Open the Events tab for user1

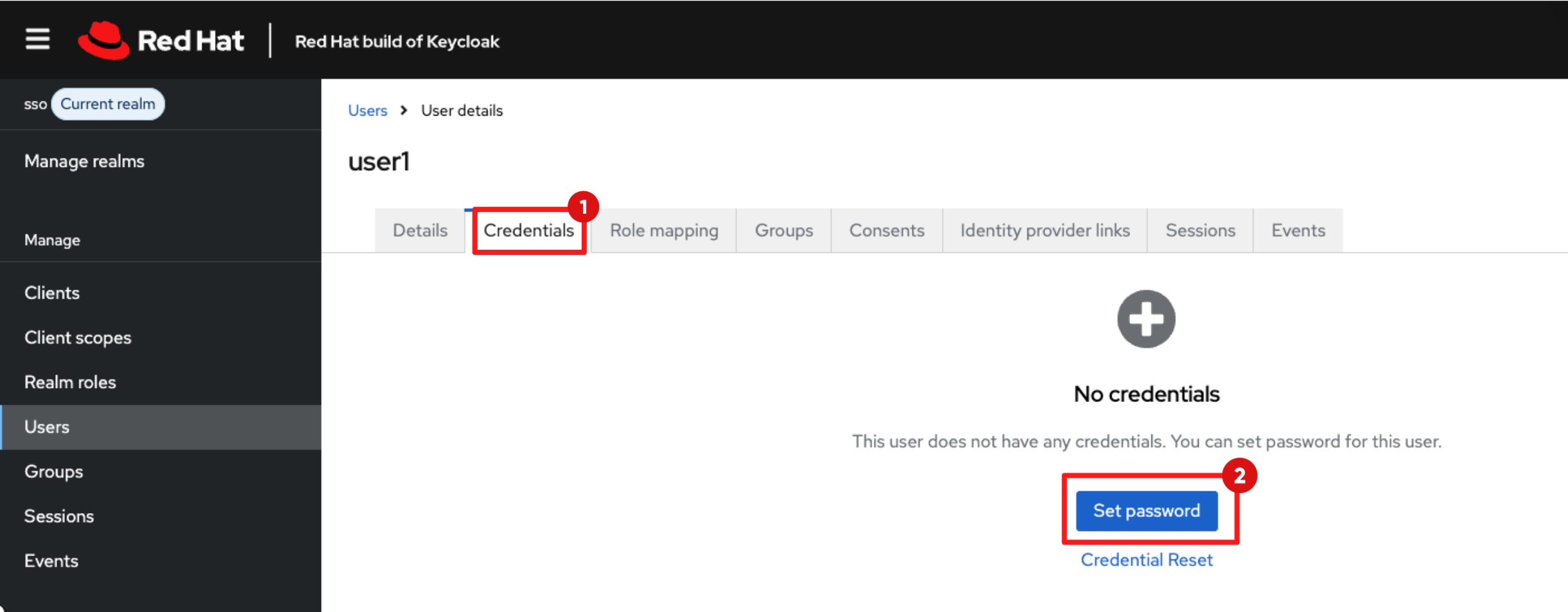click(1298, 230)
